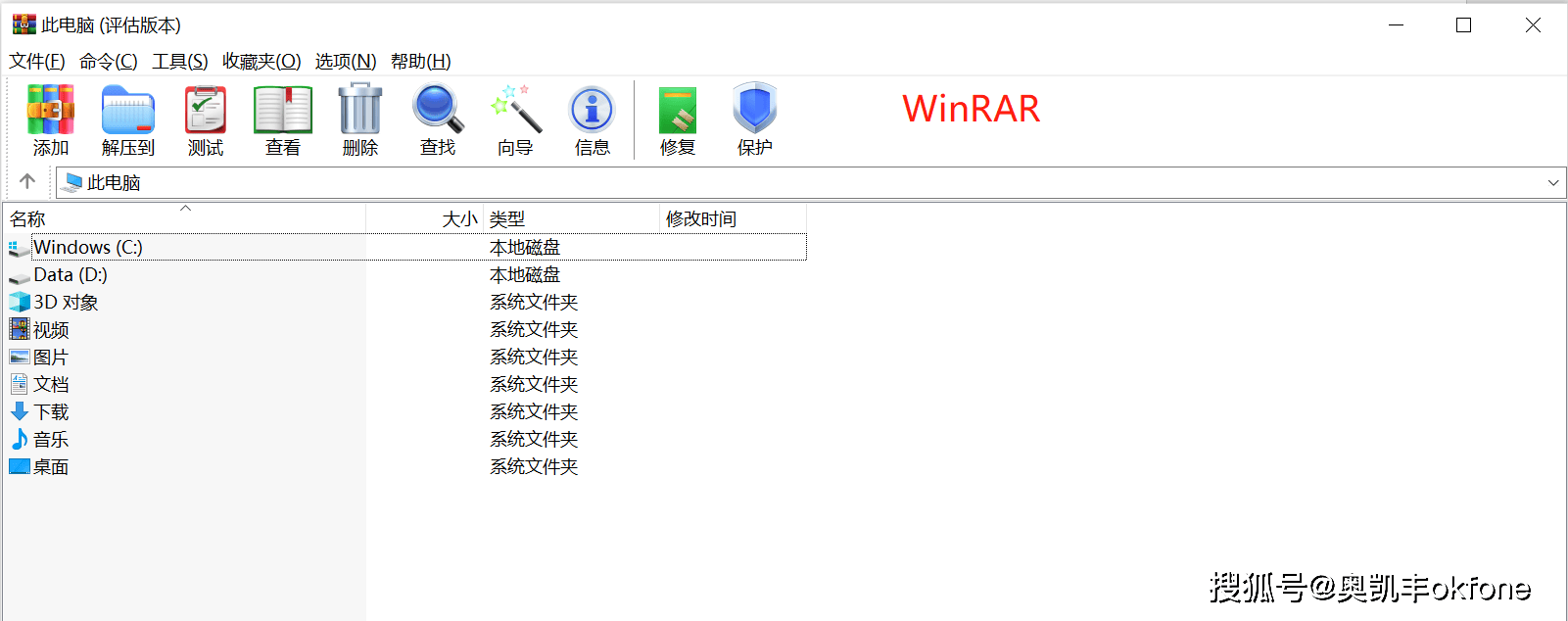Image resolution: width=1568 pixels, height=621 pixels.
Task: Open the 选项(N) menu
Action: tap(346, 62)
